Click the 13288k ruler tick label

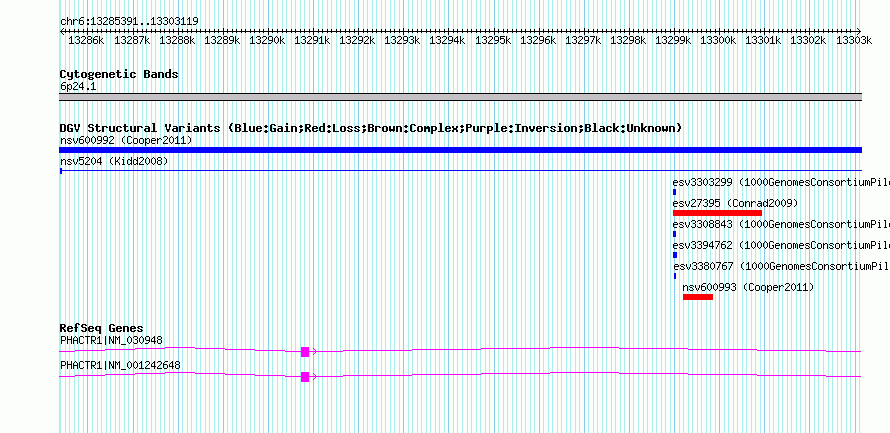(177, 41)
